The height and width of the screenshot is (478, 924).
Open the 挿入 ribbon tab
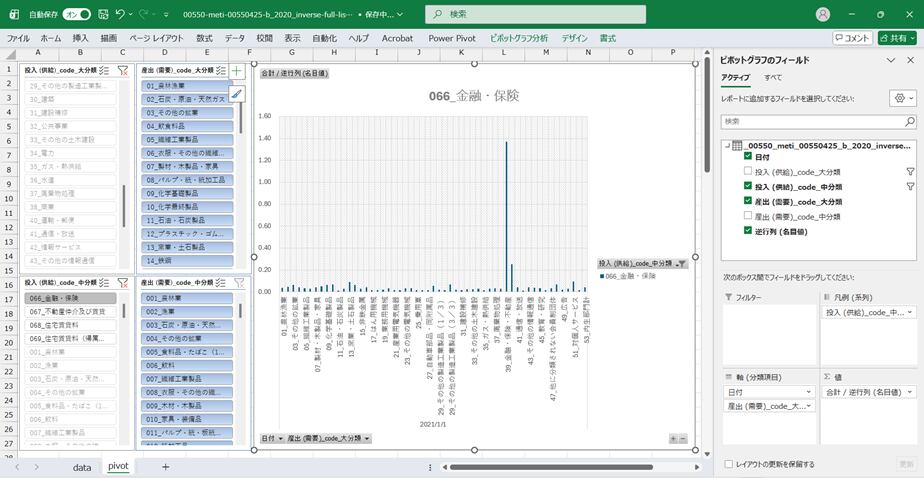pos(81,38)
